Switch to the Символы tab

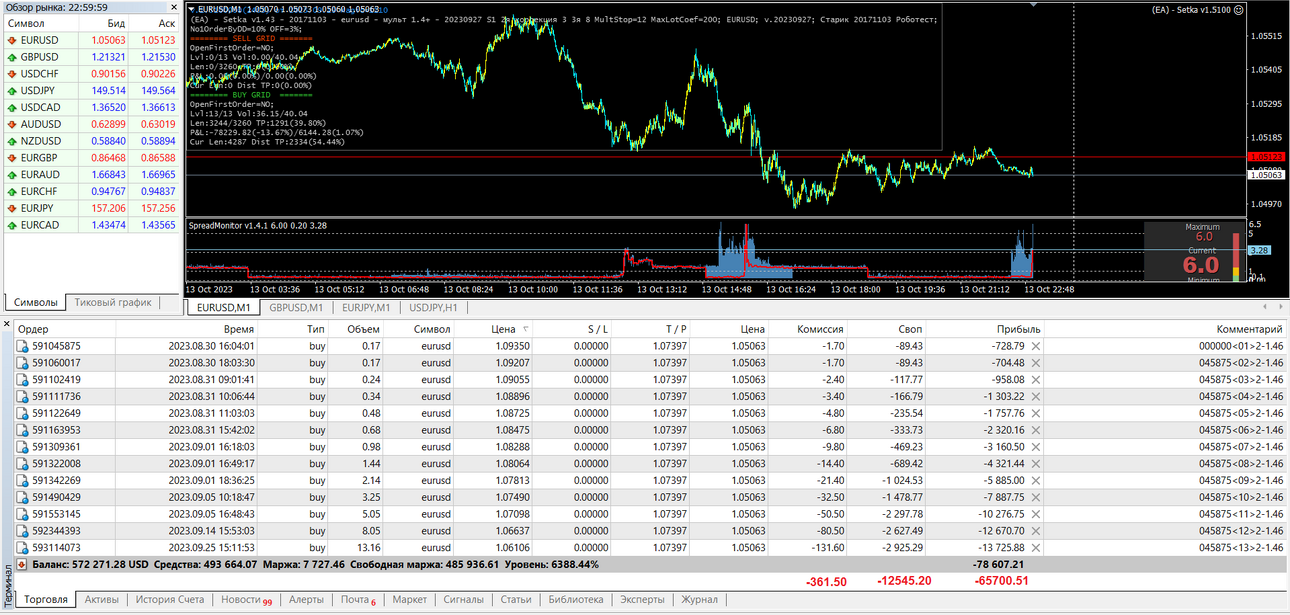[x=36, y=302]
